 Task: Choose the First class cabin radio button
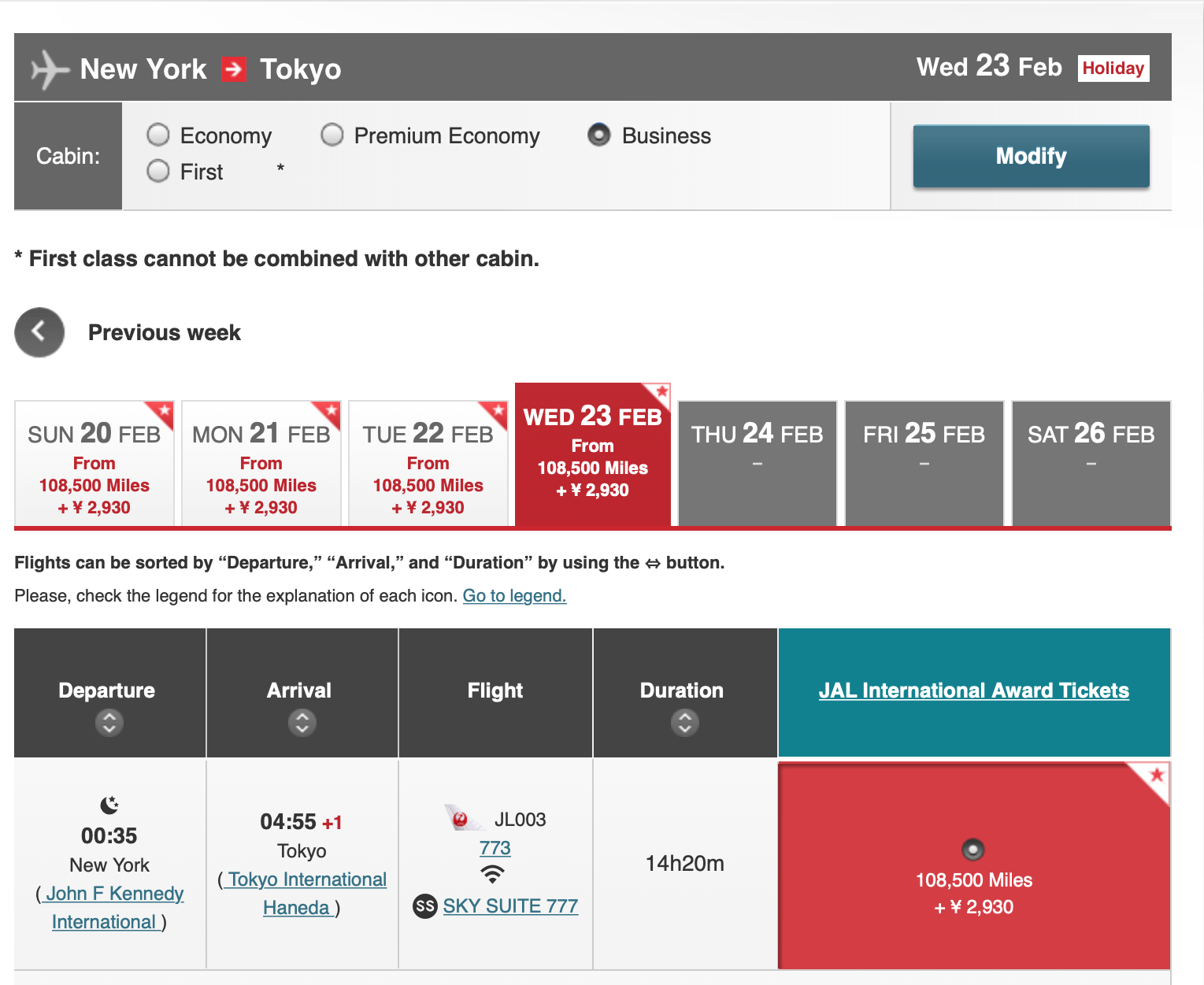tap(158, 172)
